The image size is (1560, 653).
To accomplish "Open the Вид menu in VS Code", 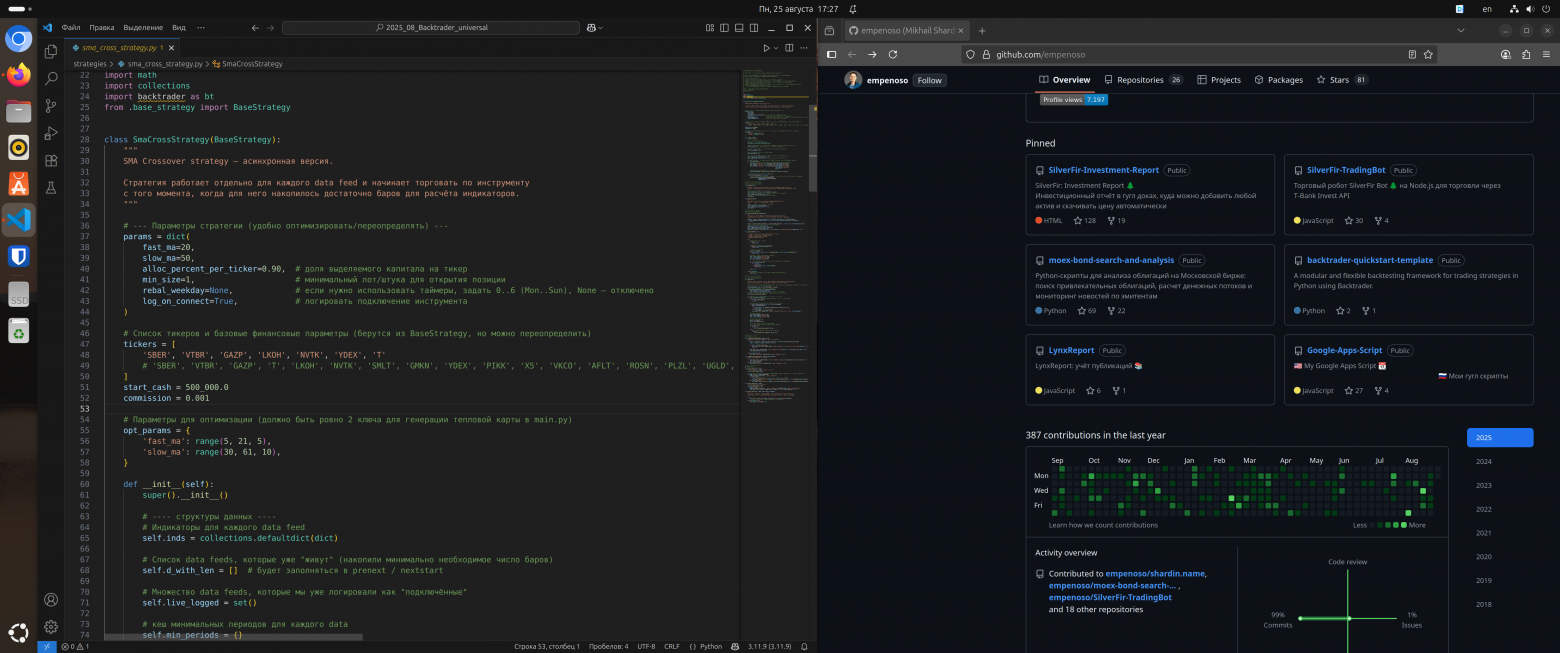I will [x=179, y=28].
